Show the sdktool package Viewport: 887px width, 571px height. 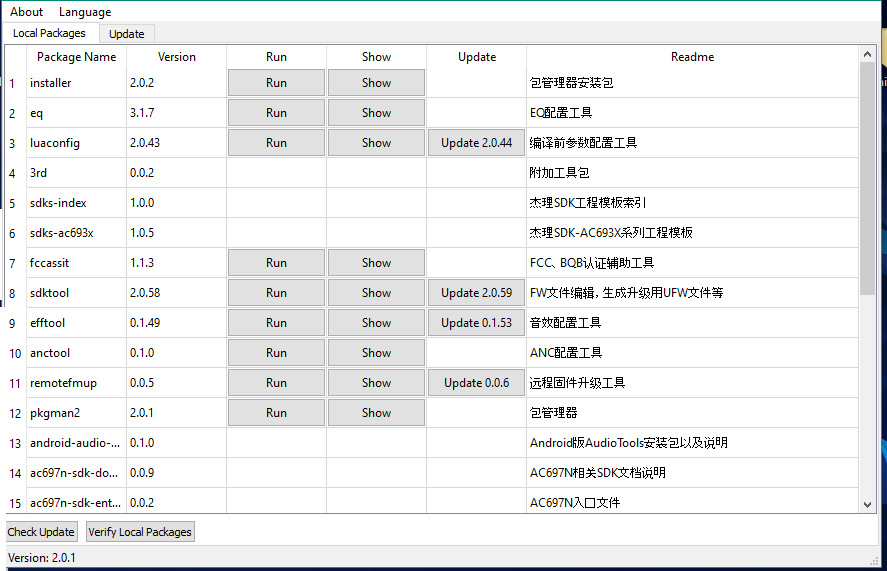tap(376, 293)
